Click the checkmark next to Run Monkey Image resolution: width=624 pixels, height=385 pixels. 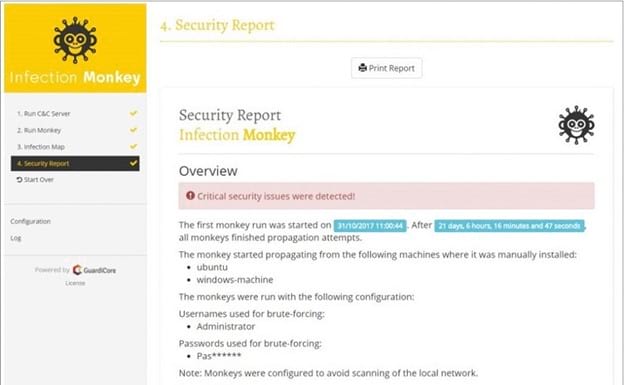[x=133, y=130]
